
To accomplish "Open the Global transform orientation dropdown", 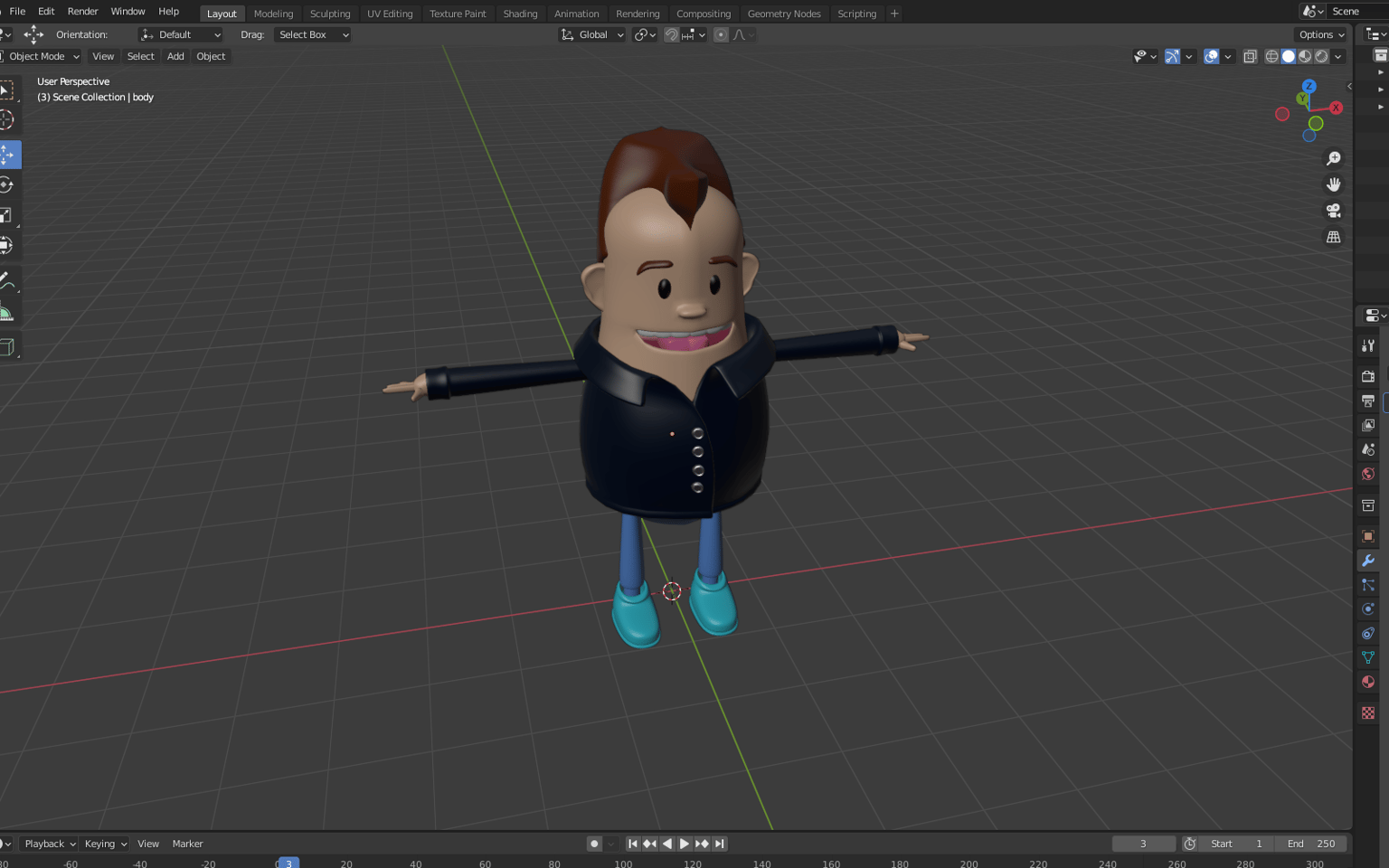I will [593, 34].
